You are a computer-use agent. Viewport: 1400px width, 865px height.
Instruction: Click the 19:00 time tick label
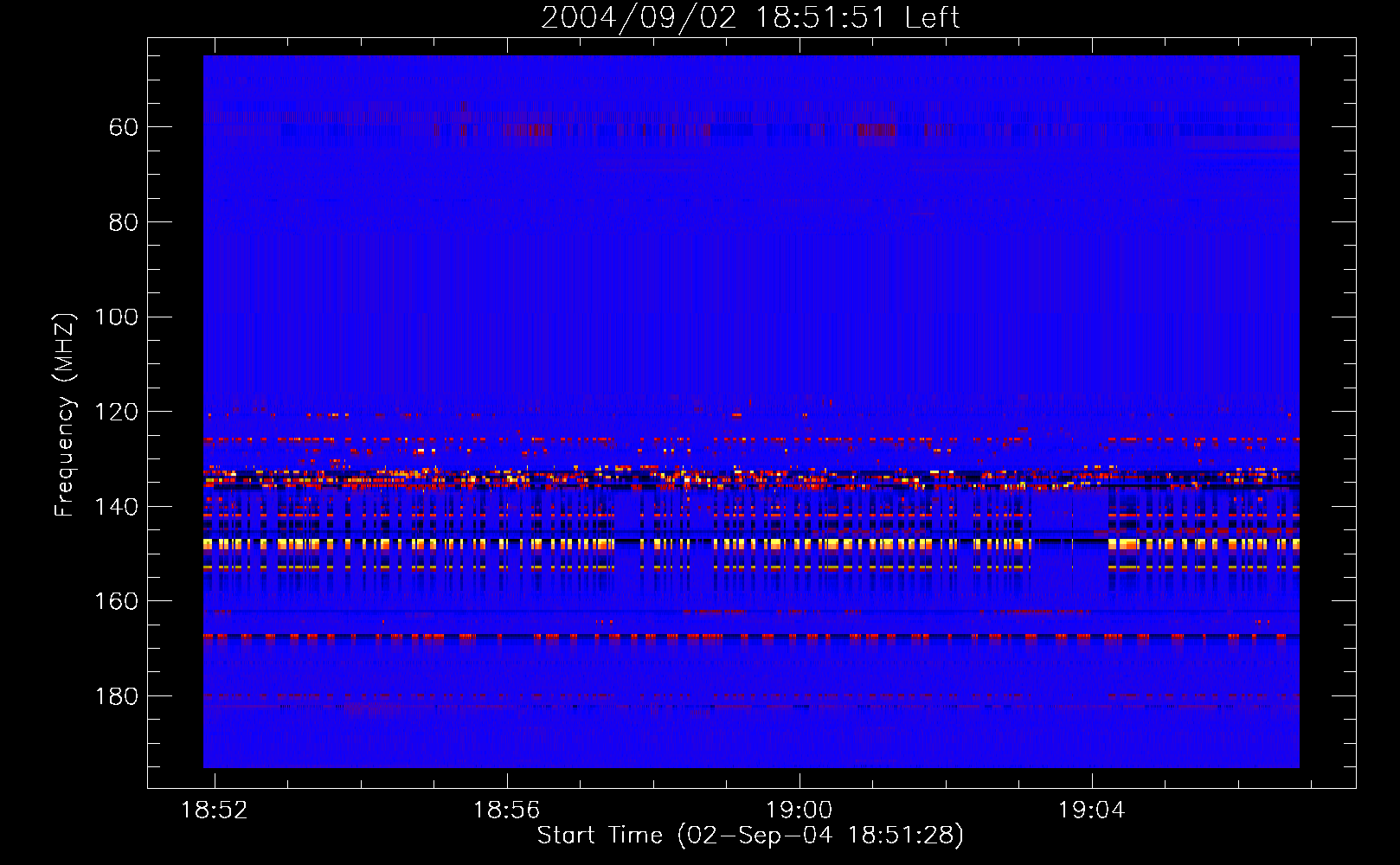click(799, 810)
